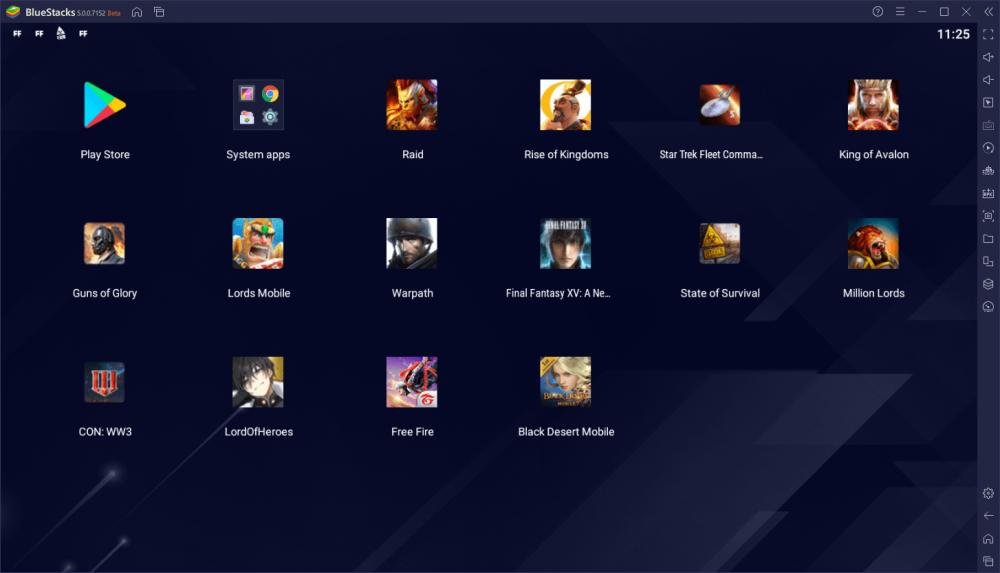Image resolution: width=1000 pixels, height=573 pixels.
Task: Decrease volume using sidebar speaker minus
Action: tap(988, 80)
